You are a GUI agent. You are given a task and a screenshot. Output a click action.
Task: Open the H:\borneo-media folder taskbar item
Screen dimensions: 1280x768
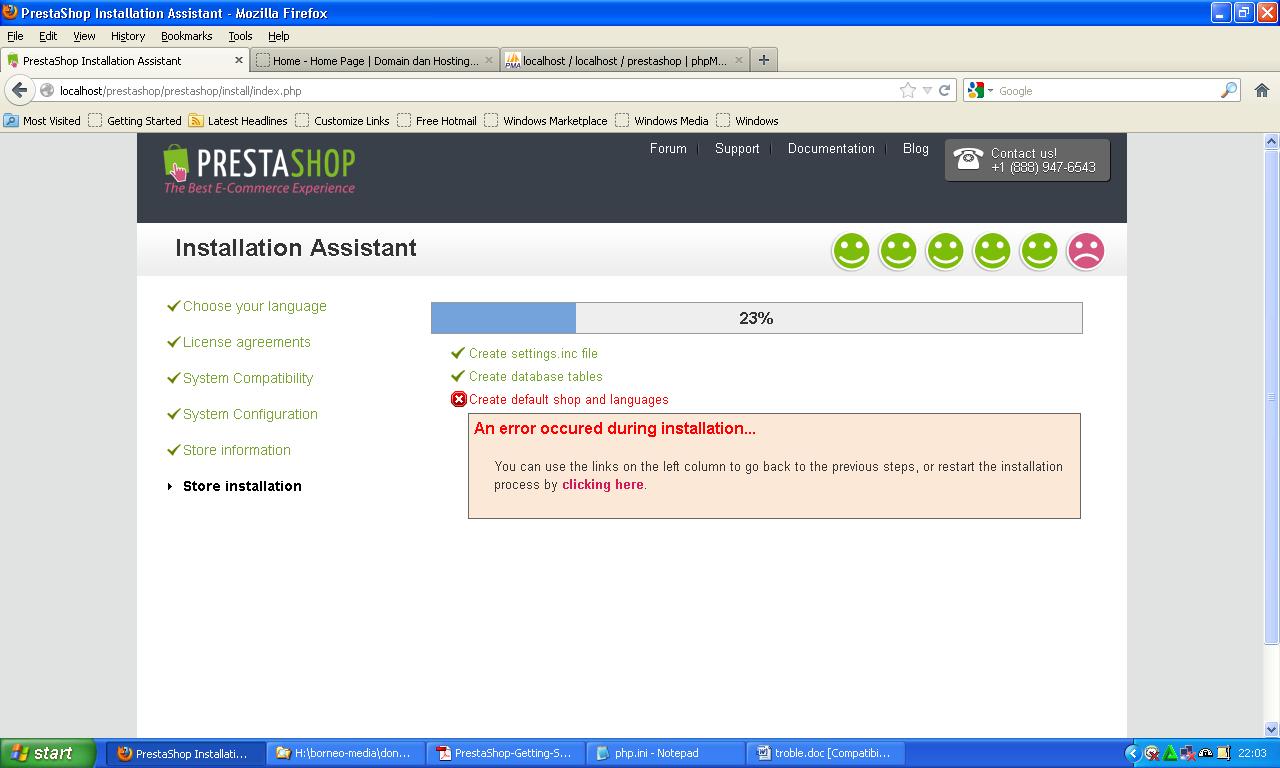[x=345, y=753]
